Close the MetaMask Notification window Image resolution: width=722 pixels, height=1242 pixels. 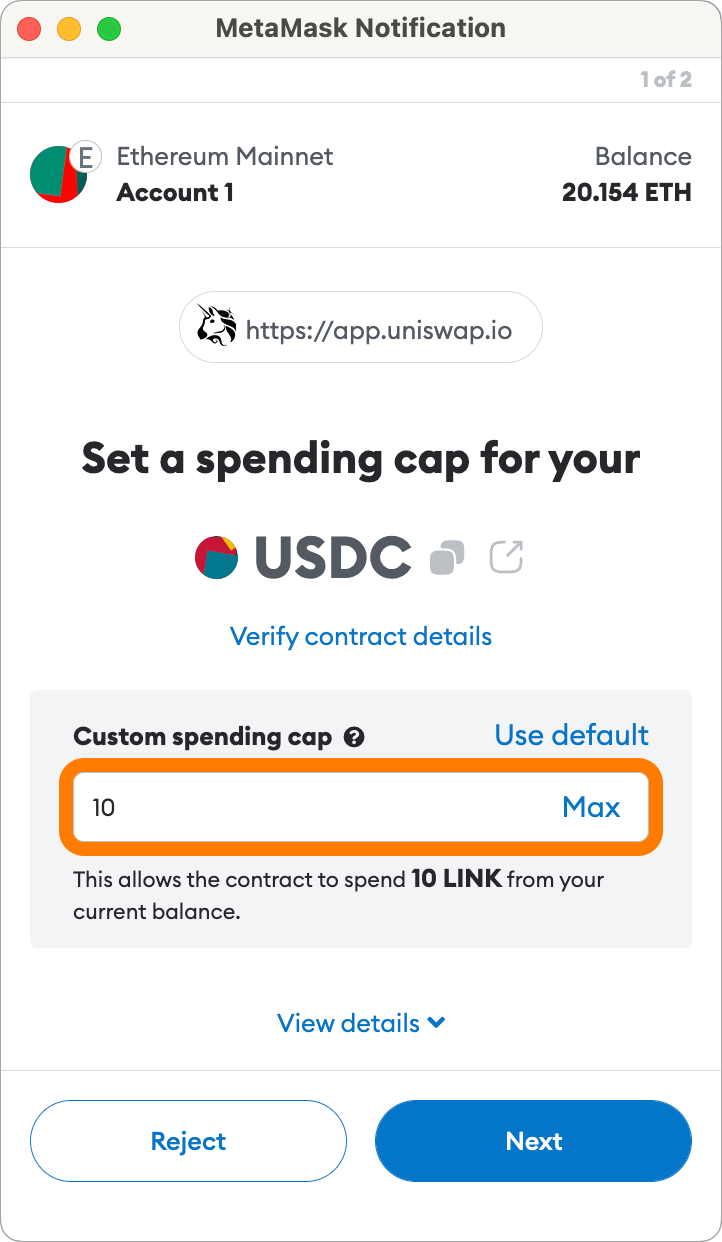click(29, 29)
